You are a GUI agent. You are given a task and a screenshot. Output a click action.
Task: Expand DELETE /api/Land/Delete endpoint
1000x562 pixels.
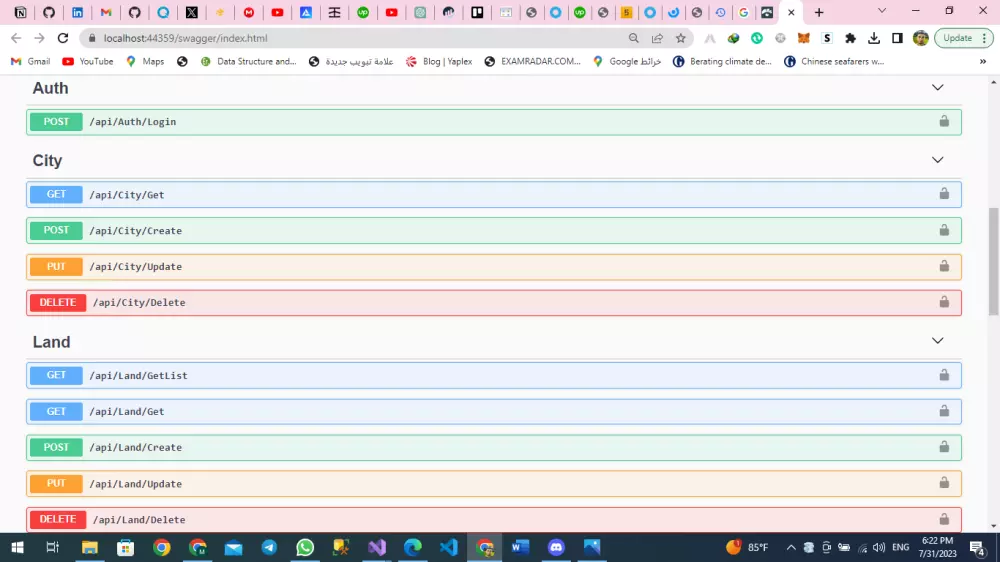[x=494, y=519]
